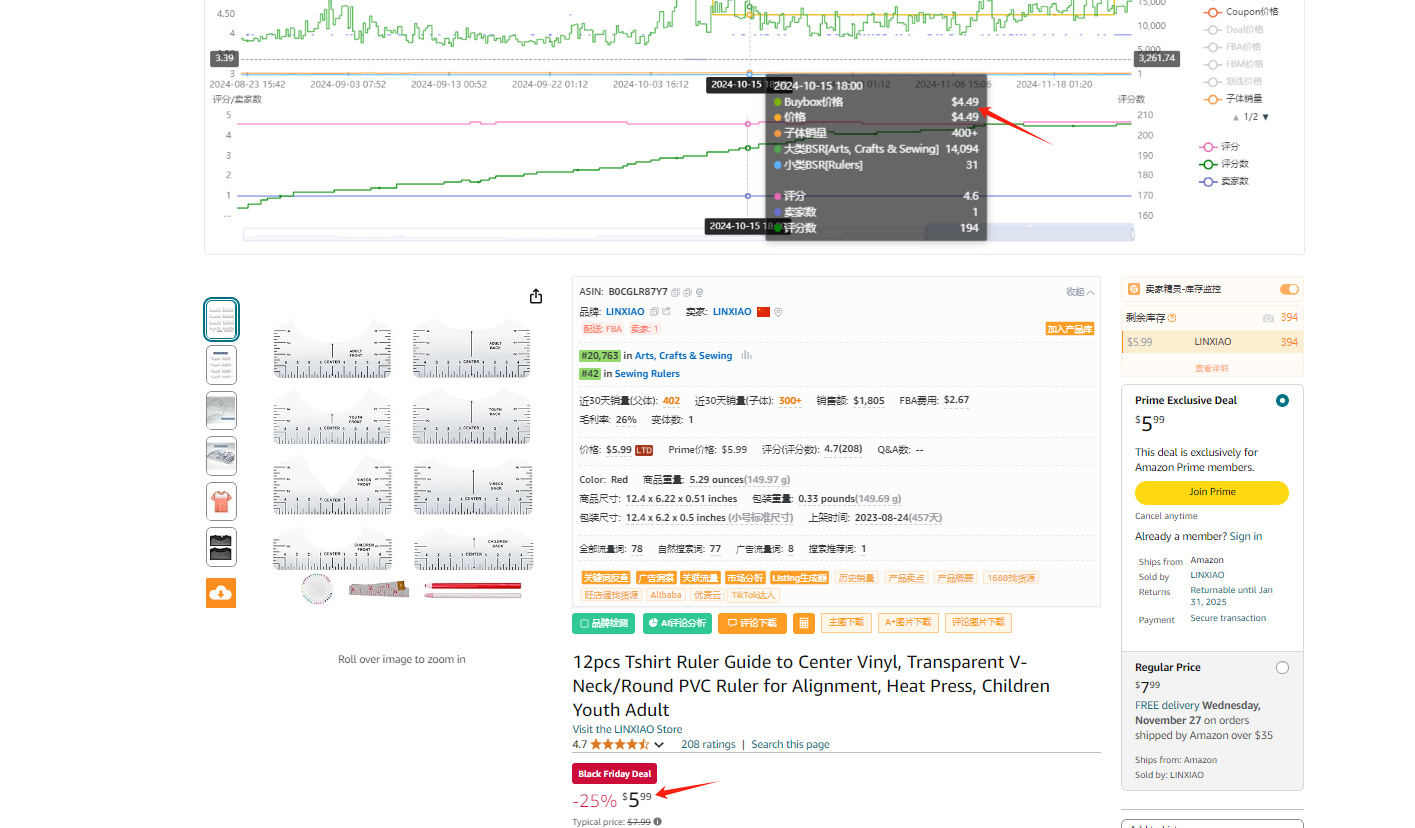Viewport: 1415px width, 828px height.
Task: Go to next legend page arrow
Action: pos(1266,117)
